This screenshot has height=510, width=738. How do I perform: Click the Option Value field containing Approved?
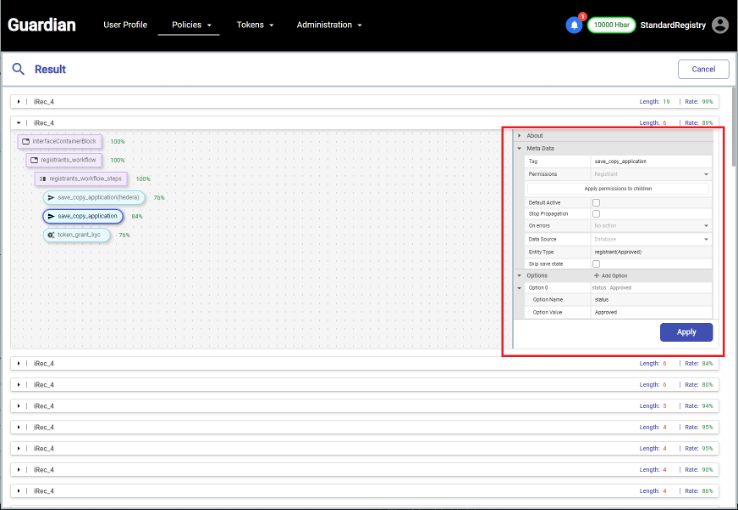pos(650,313)
